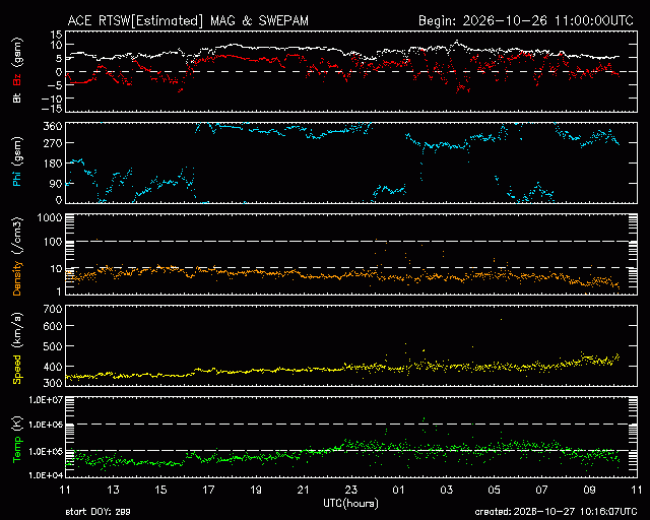The height and width of the screenshot is (520, 650).
Task: Click the "600" tick on the Speed axis
Action: click(53, 327)
